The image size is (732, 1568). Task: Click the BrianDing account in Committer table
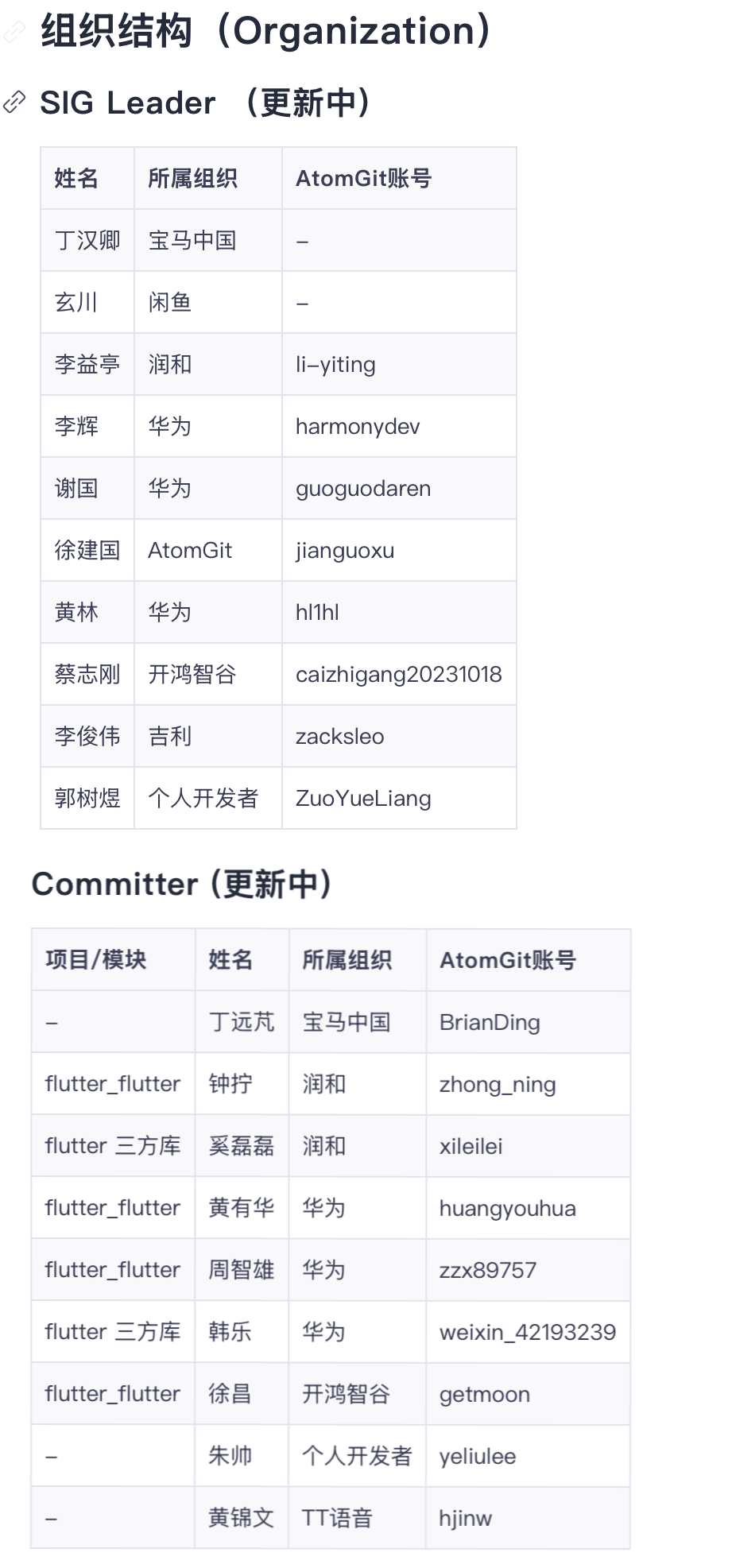click(490, 1023)
